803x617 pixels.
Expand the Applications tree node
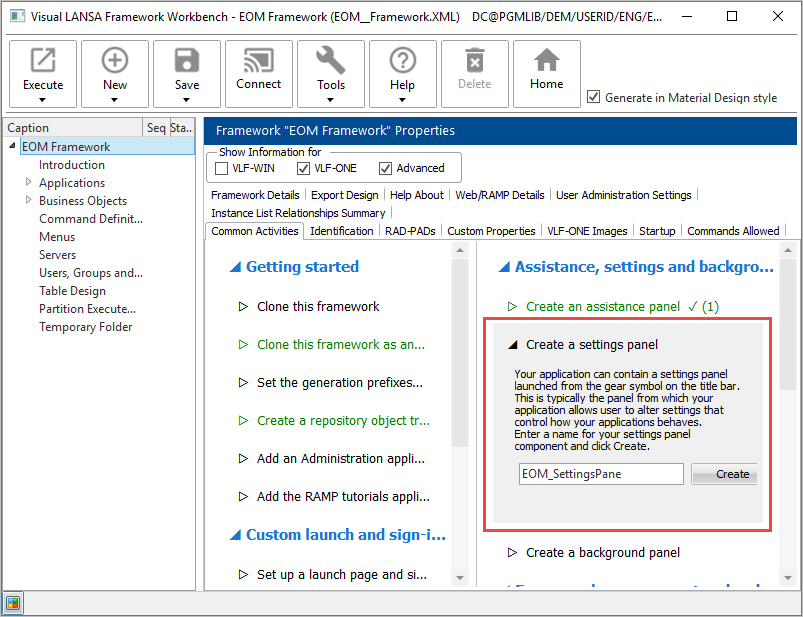tap(29, 182)
